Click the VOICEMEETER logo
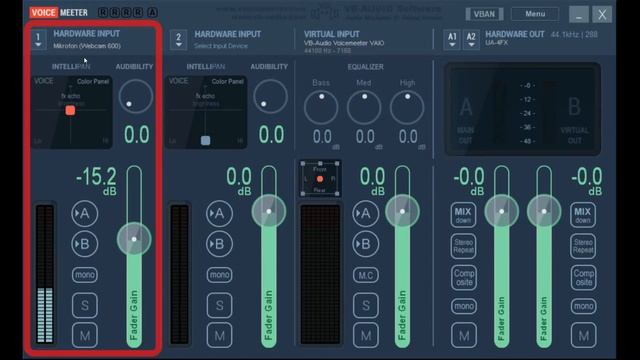The image size is (640, 360). pyautogui.click(x=59, y=13)
